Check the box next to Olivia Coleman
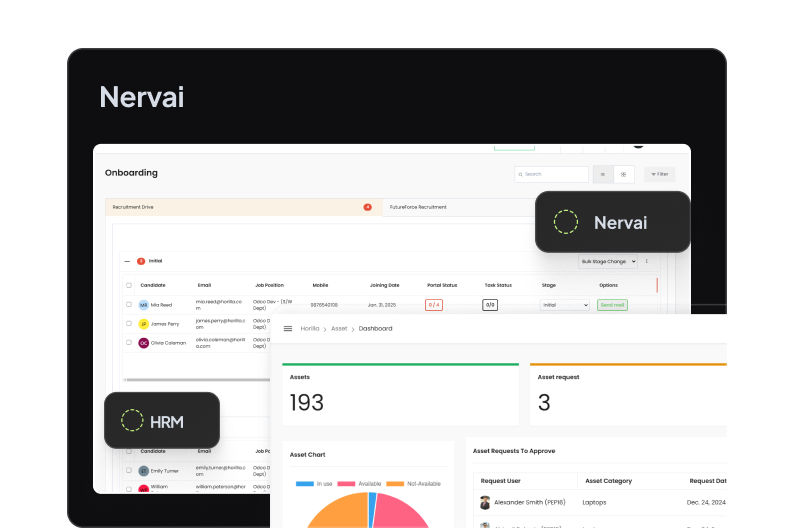The height and width of the screenshot is (528, 794). (x=128, y=342)
